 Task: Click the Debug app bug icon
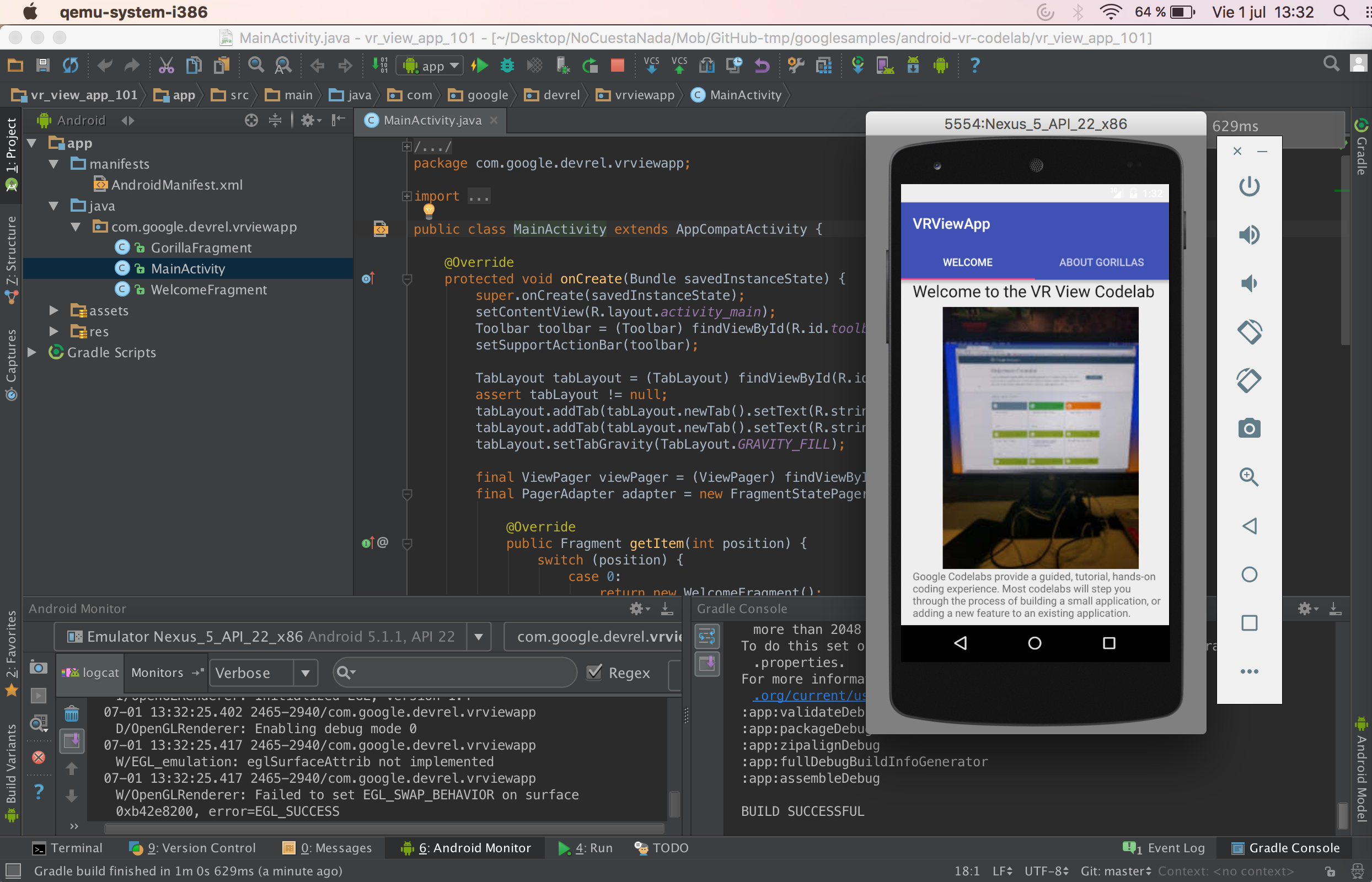(x=507, y=65)
